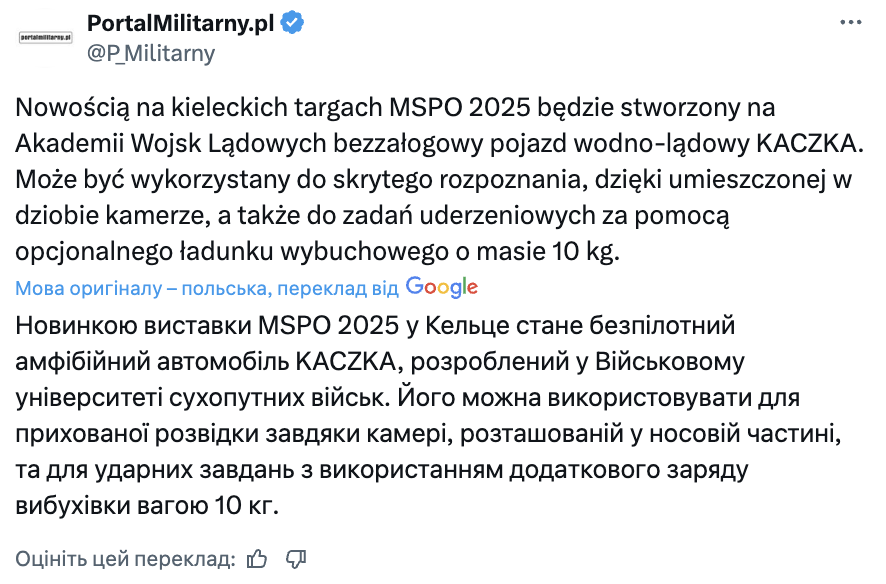Click the 'Мова оригіналу – польська' translation link
This screenshot has width=886, height=584.
click(x=145, y=287)
